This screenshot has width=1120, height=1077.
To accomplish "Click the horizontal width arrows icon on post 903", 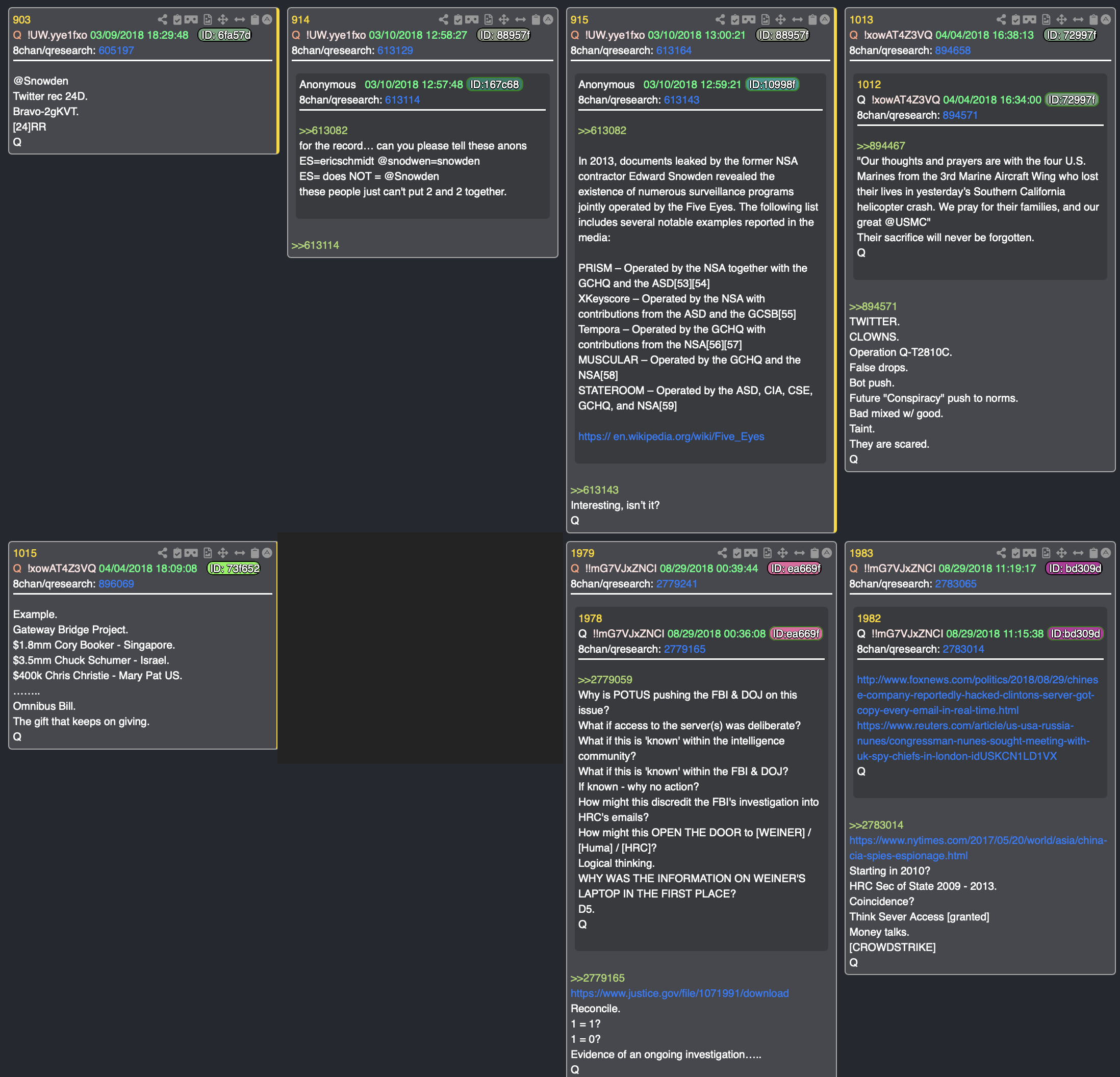I will pos(239,20).
